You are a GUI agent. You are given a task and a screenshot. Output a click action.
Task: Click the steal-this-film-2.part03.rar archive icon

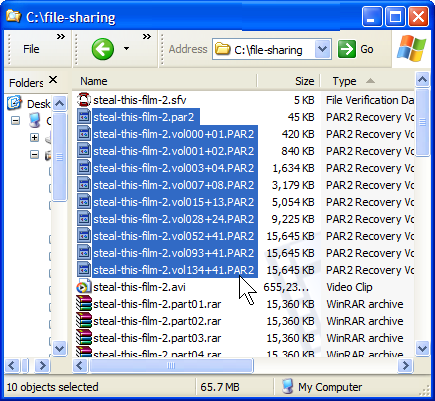pos(84,338)
